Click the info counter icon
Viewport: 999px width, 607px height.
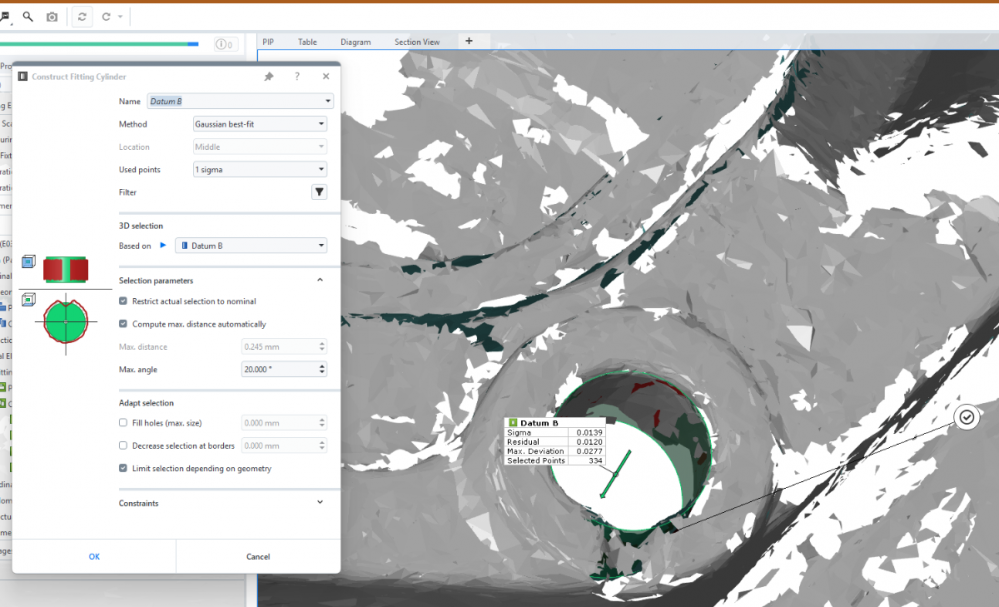(224, 44)
